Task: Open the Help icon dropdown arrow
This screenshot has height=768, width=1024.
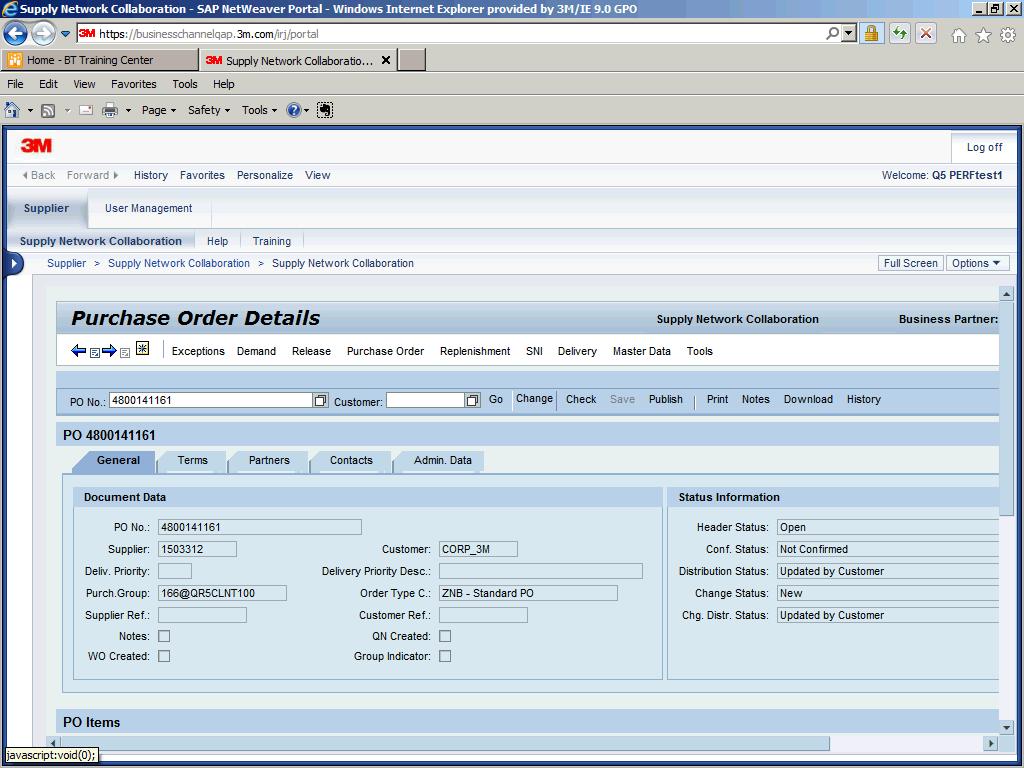Action: pos(306,110)
